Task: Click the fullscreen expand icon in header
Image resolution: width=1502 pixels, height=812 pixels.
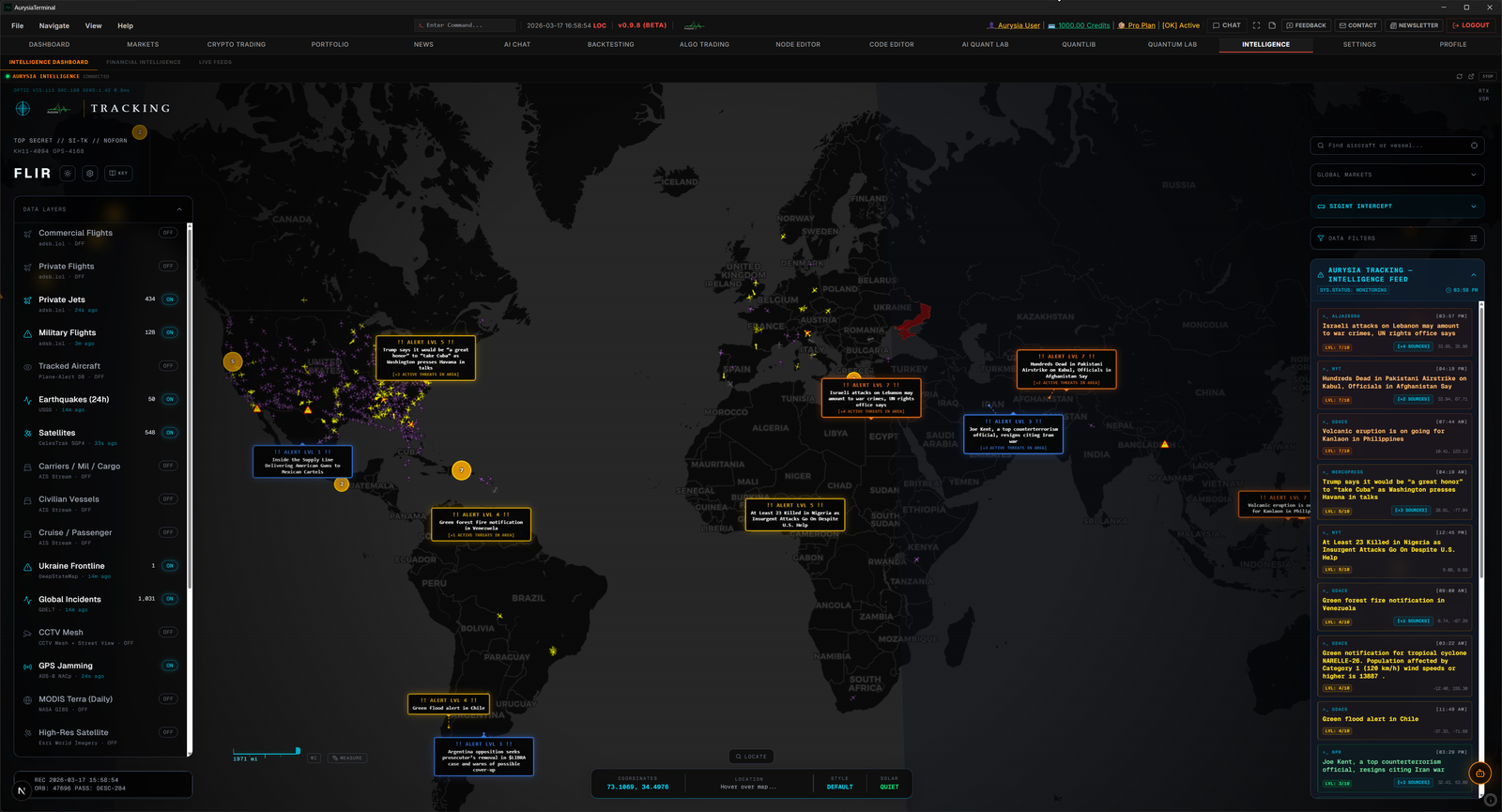Action: pos(1256,25)
